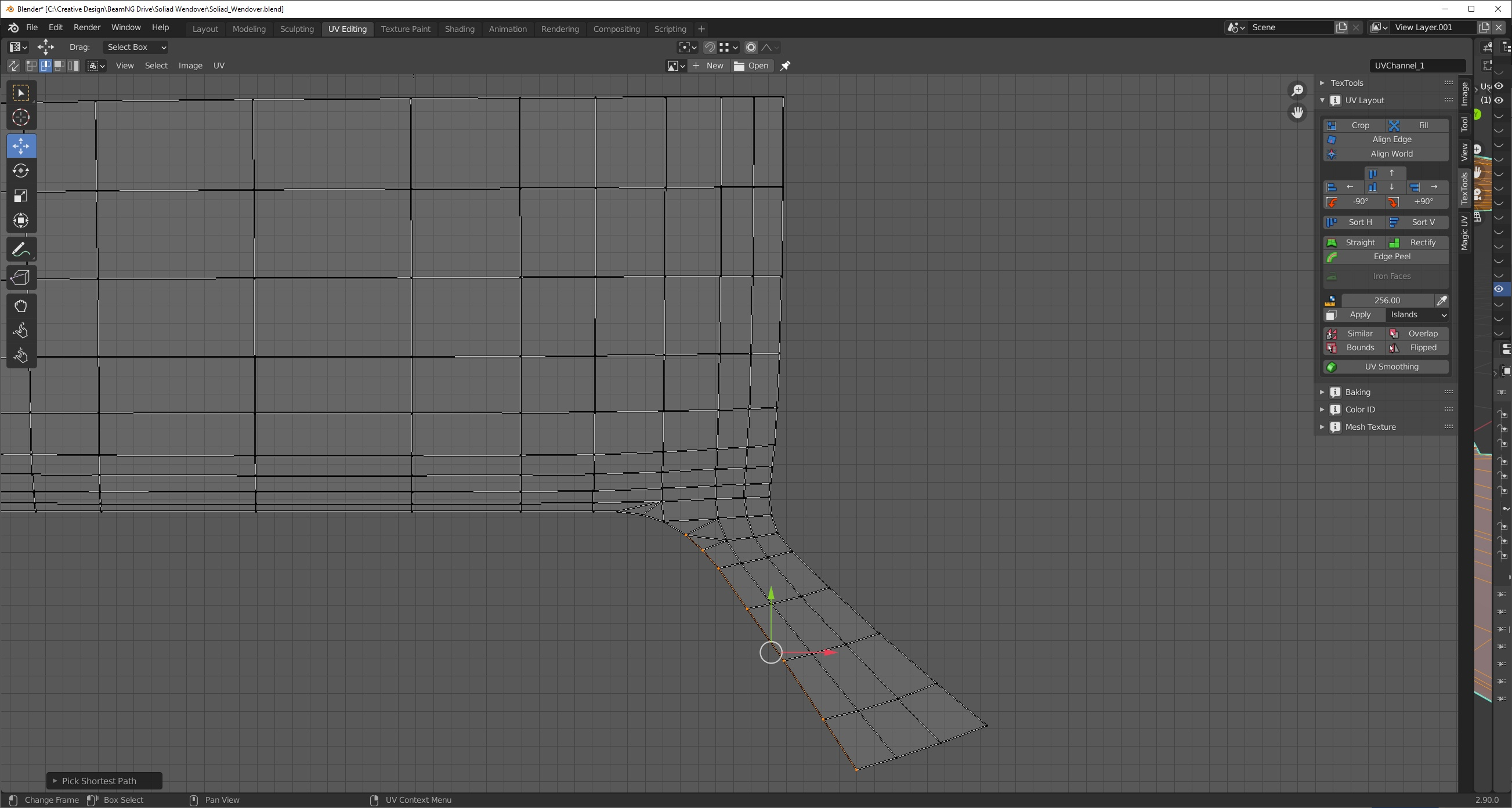The image size is (1512, 808).
Task: Click the zoom magnifier gizmo
Action: pyautogui.click(x=1297, y=90)
